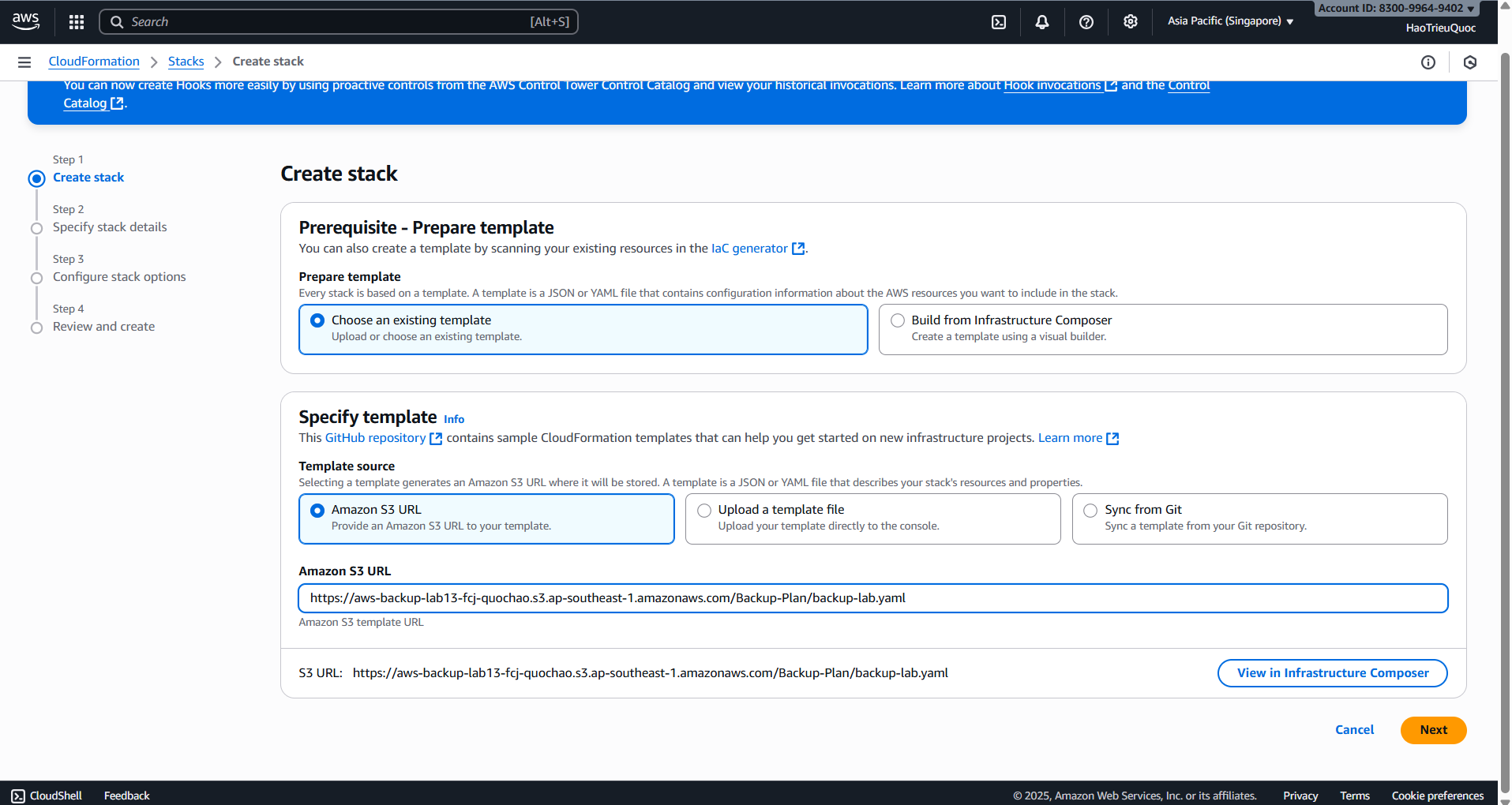The height and width of the screenshot is (805, 1512).
Task: Select Upload a template file option
Action: point(704,511)
